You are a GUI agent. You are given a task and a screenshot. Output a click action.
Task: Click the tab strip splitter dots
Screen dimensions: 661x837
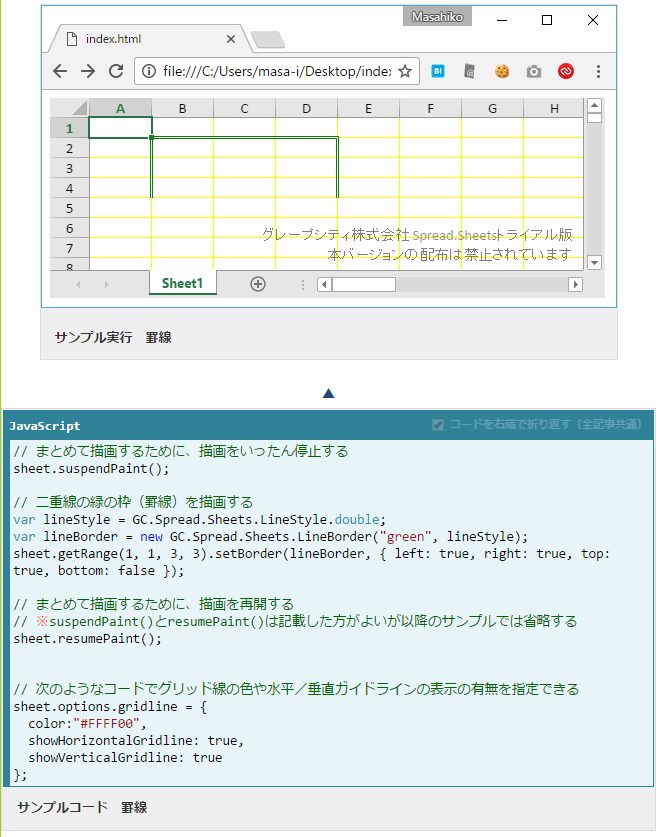click(x=303, y=285)
